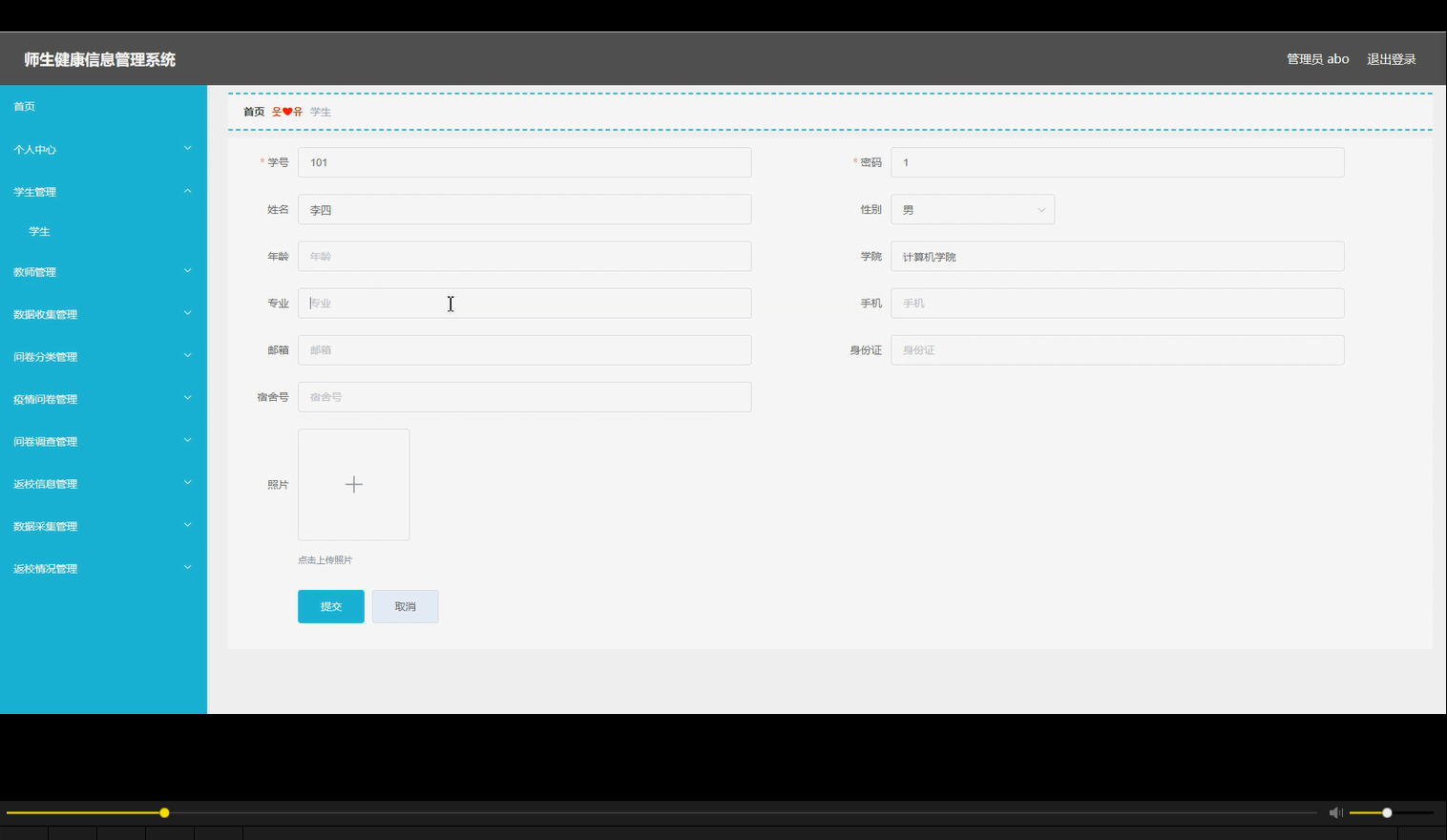Click the 退出登录 link

[1391, 59]
